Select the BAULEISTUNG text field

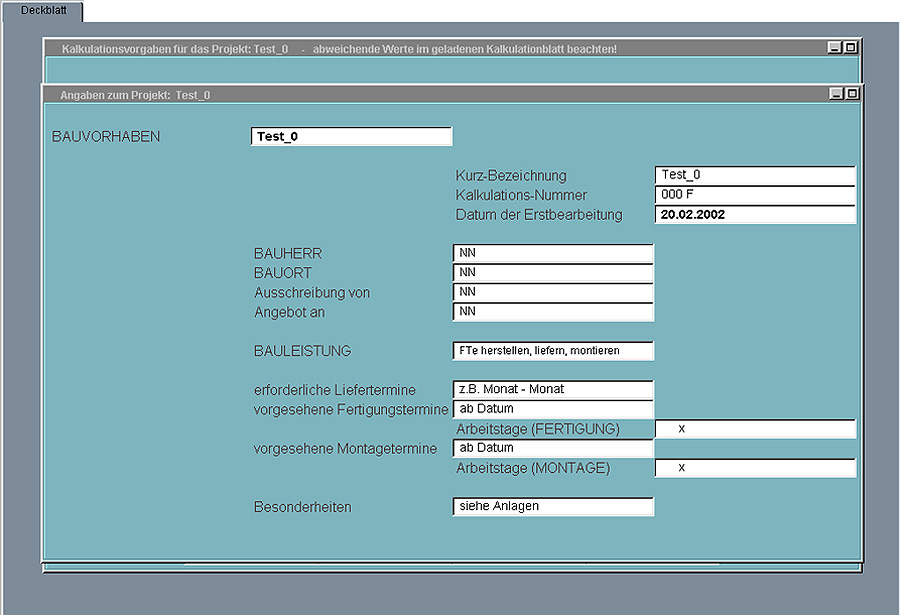pos(552,351)
